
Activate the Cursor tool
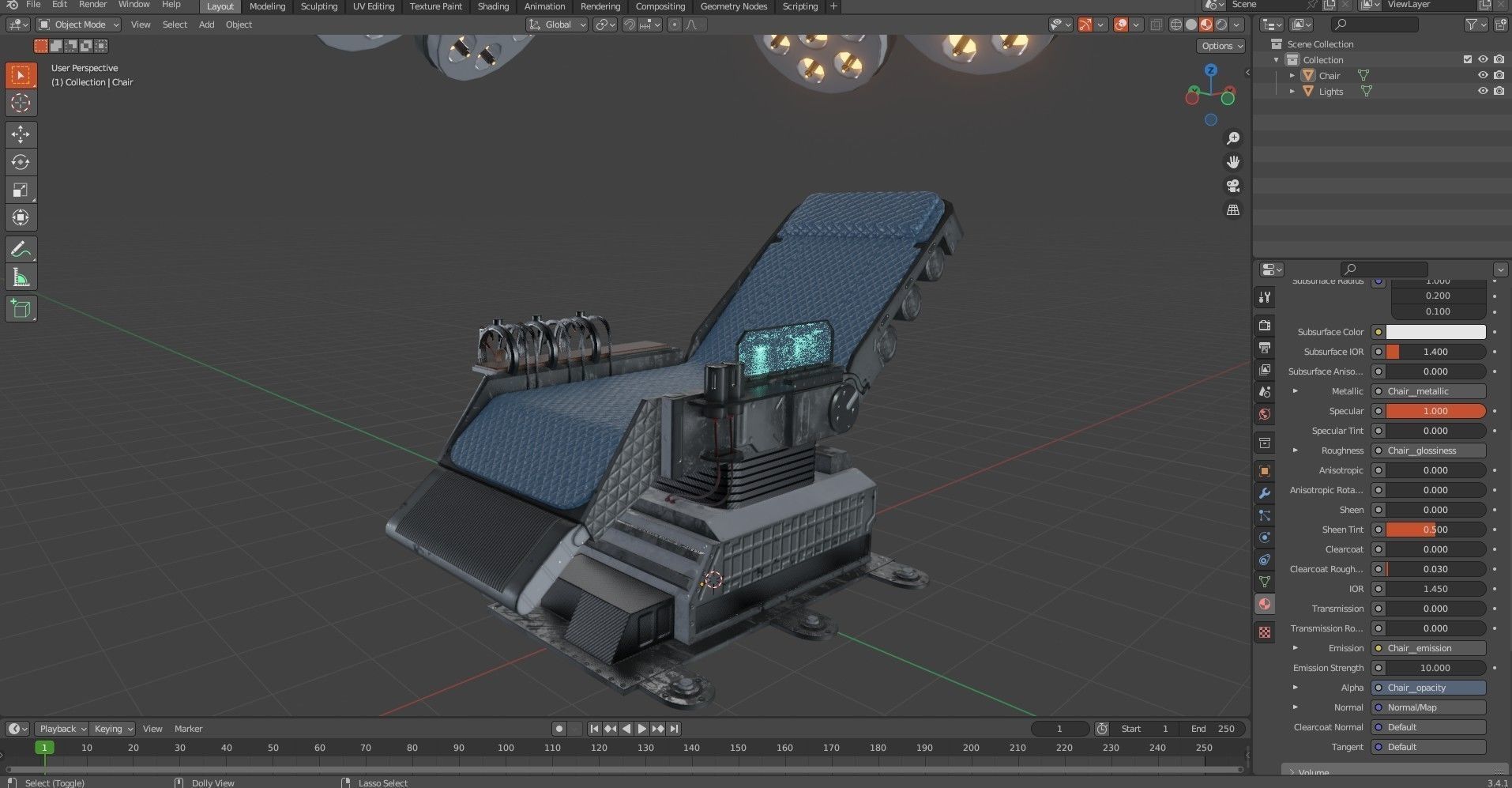tap(21, 103)
